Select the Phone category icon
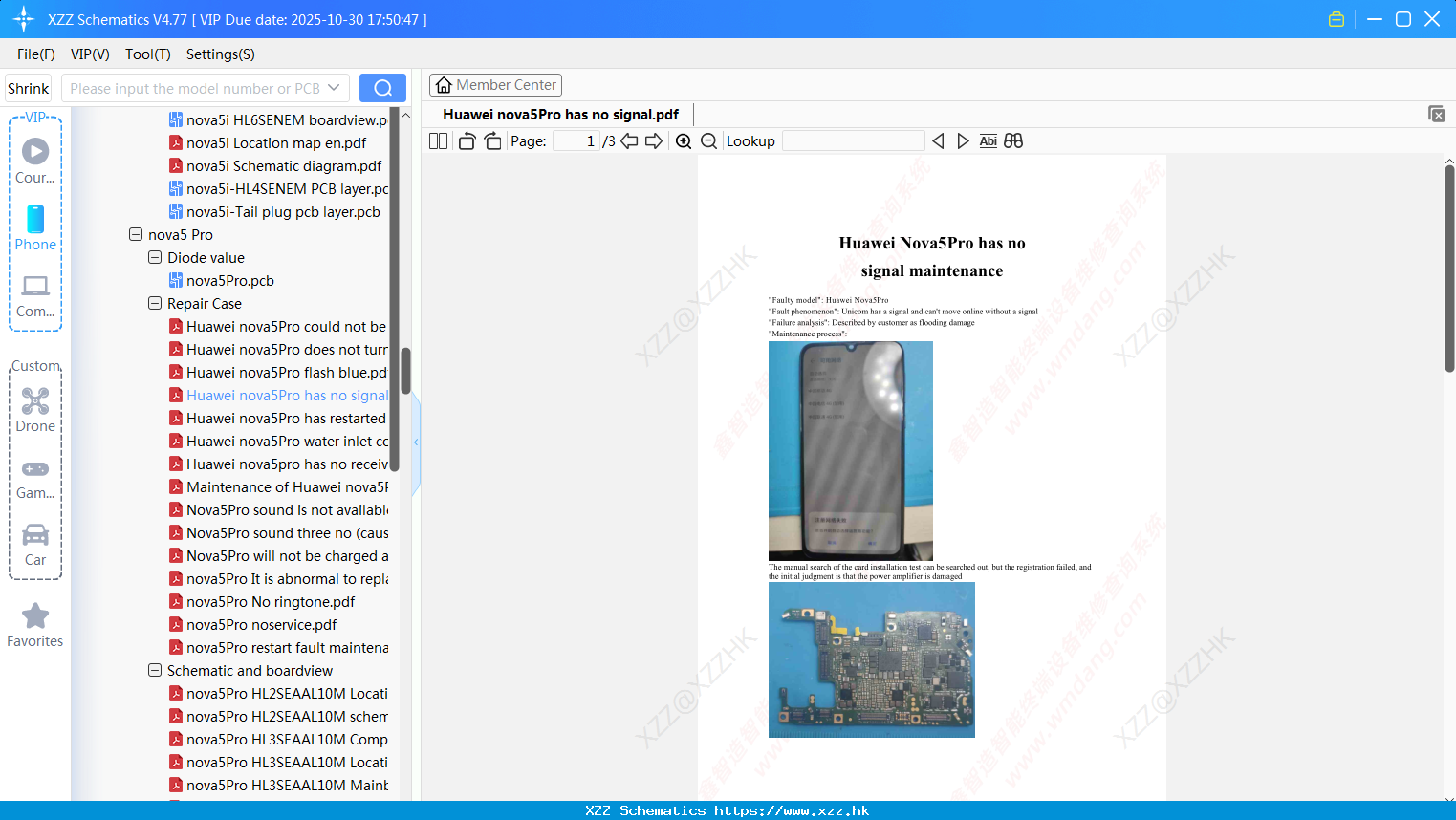 tap(35, 227)
